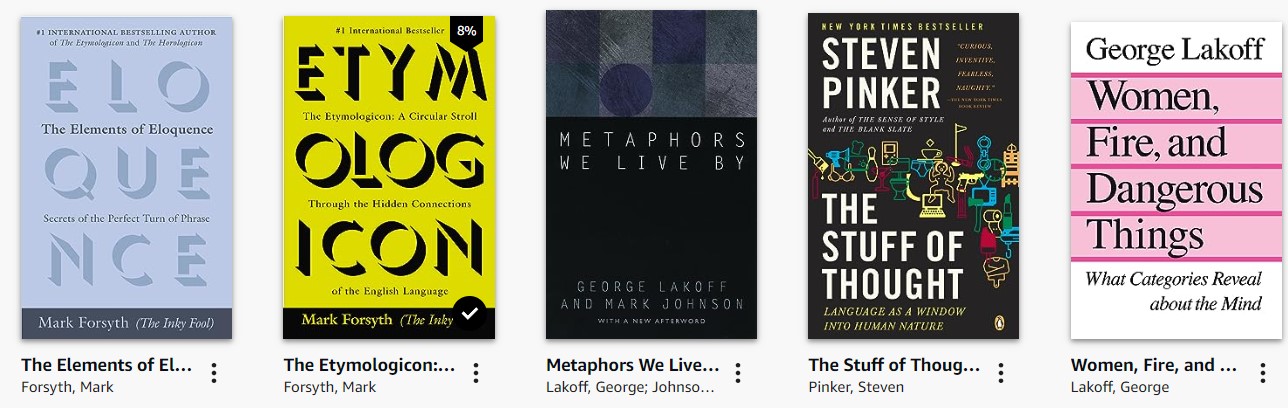
Task: Click the title text "Metaphors We Live..."
Action: click(x=633, y=365)
